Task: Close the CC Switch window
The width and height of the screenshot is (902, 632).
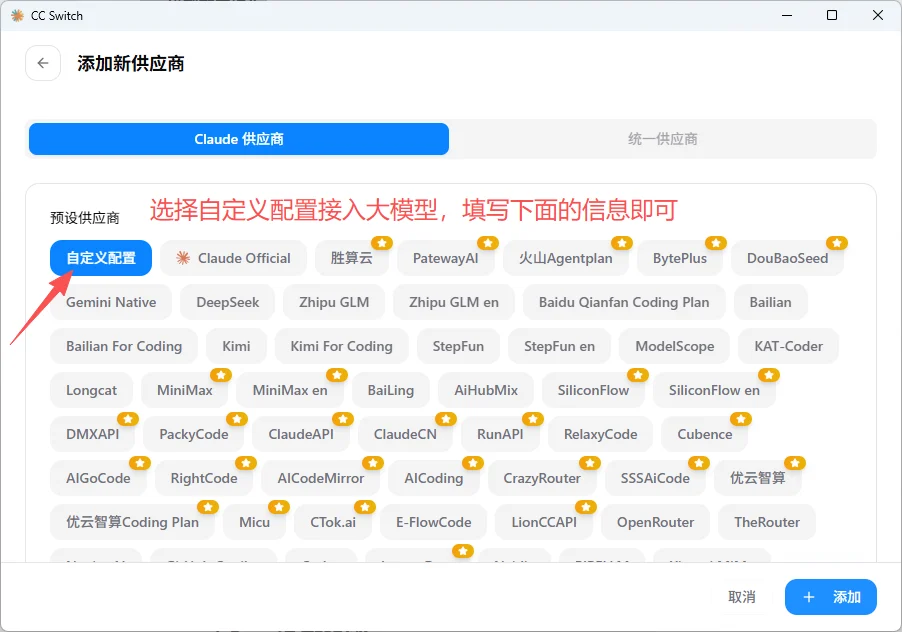Action: (x=878, y=16)
